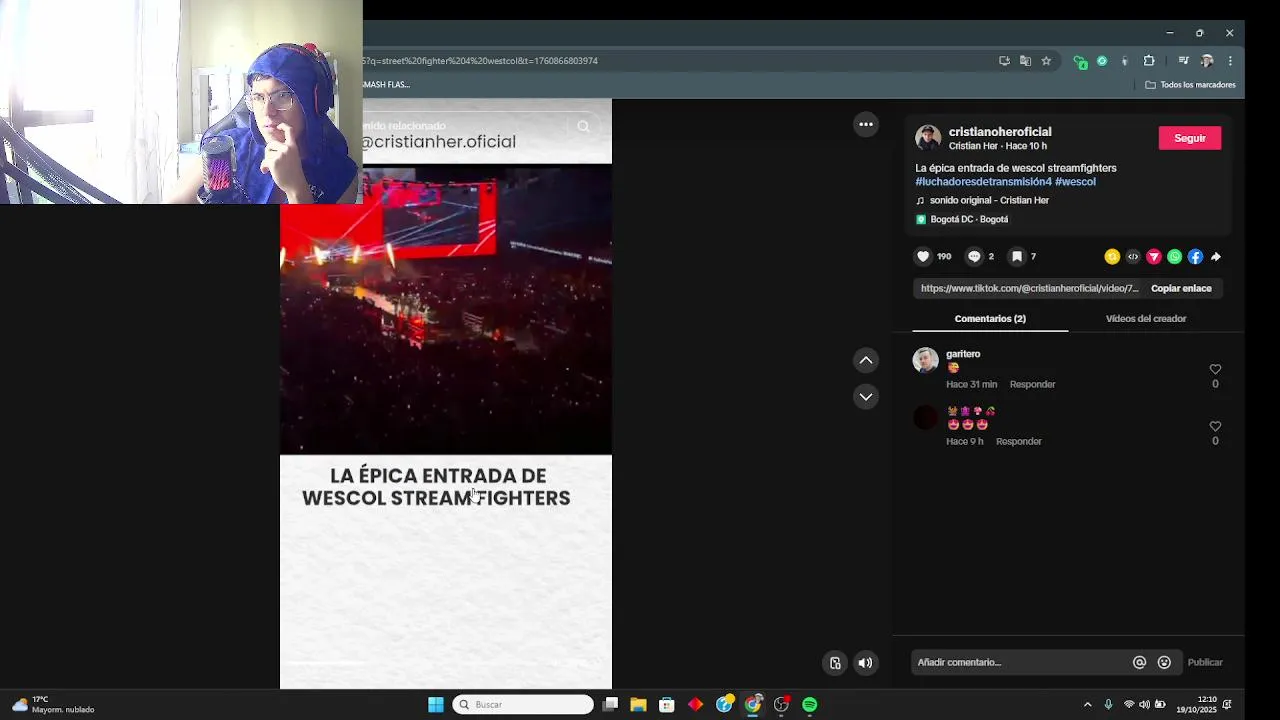
Task: Open the Windows Start menu
Action: tap(436, 705)
